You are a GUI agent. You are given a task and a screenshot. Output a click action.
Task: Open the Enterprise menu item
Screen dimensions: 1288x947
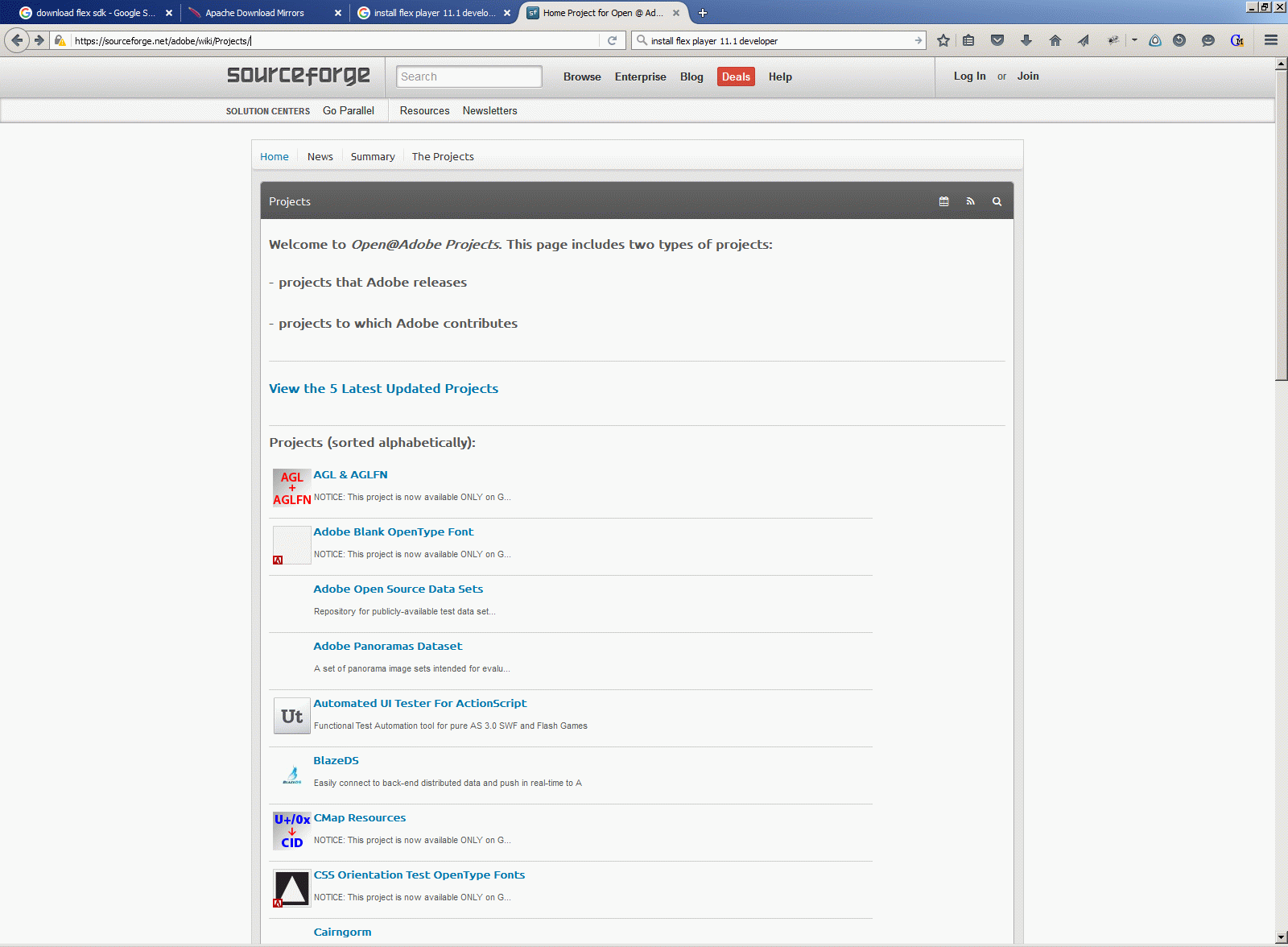tap(641, 77)
